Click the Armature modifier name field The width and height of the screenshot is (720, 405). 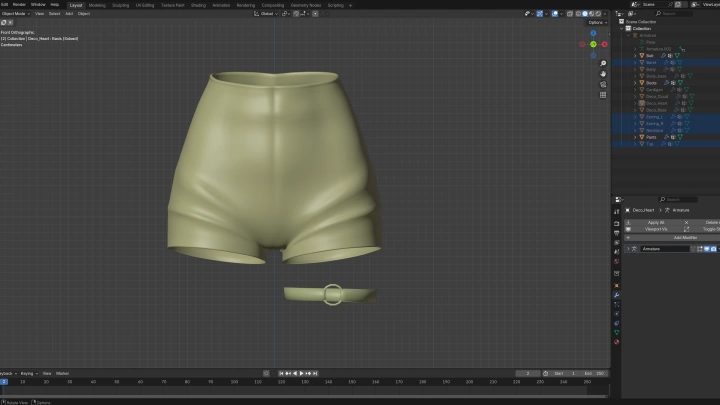[665, 249]
